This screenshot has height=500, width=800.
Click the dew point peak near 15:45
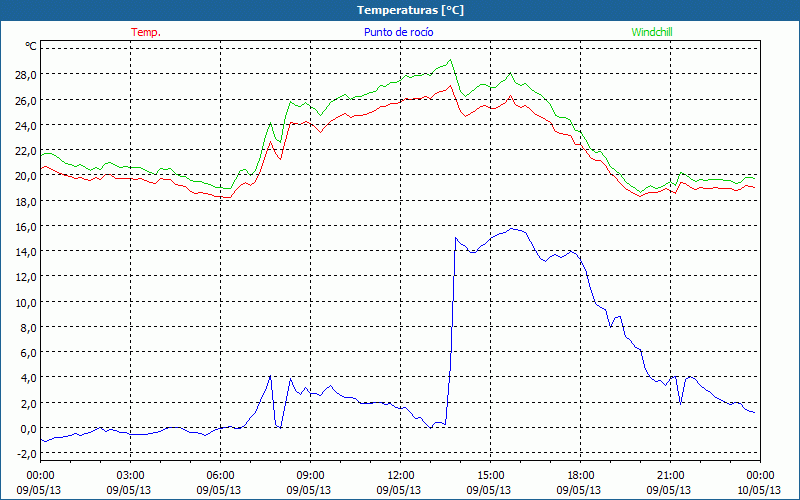512,229
